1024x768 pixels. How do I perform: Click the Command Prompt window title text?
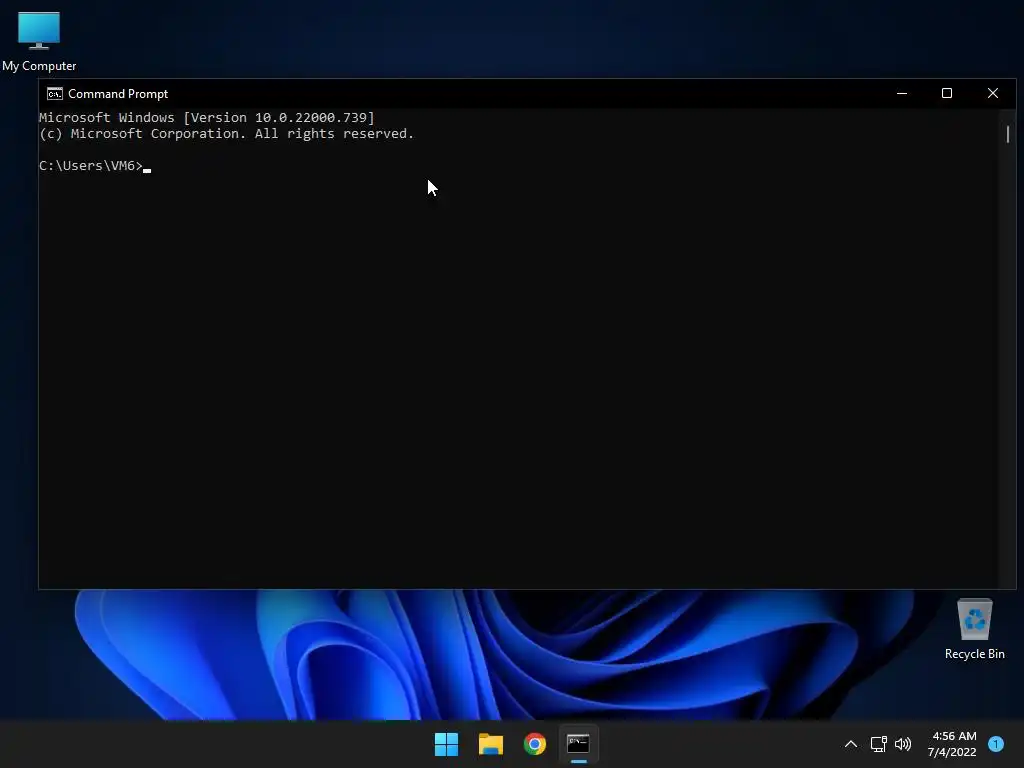point(118,94)
